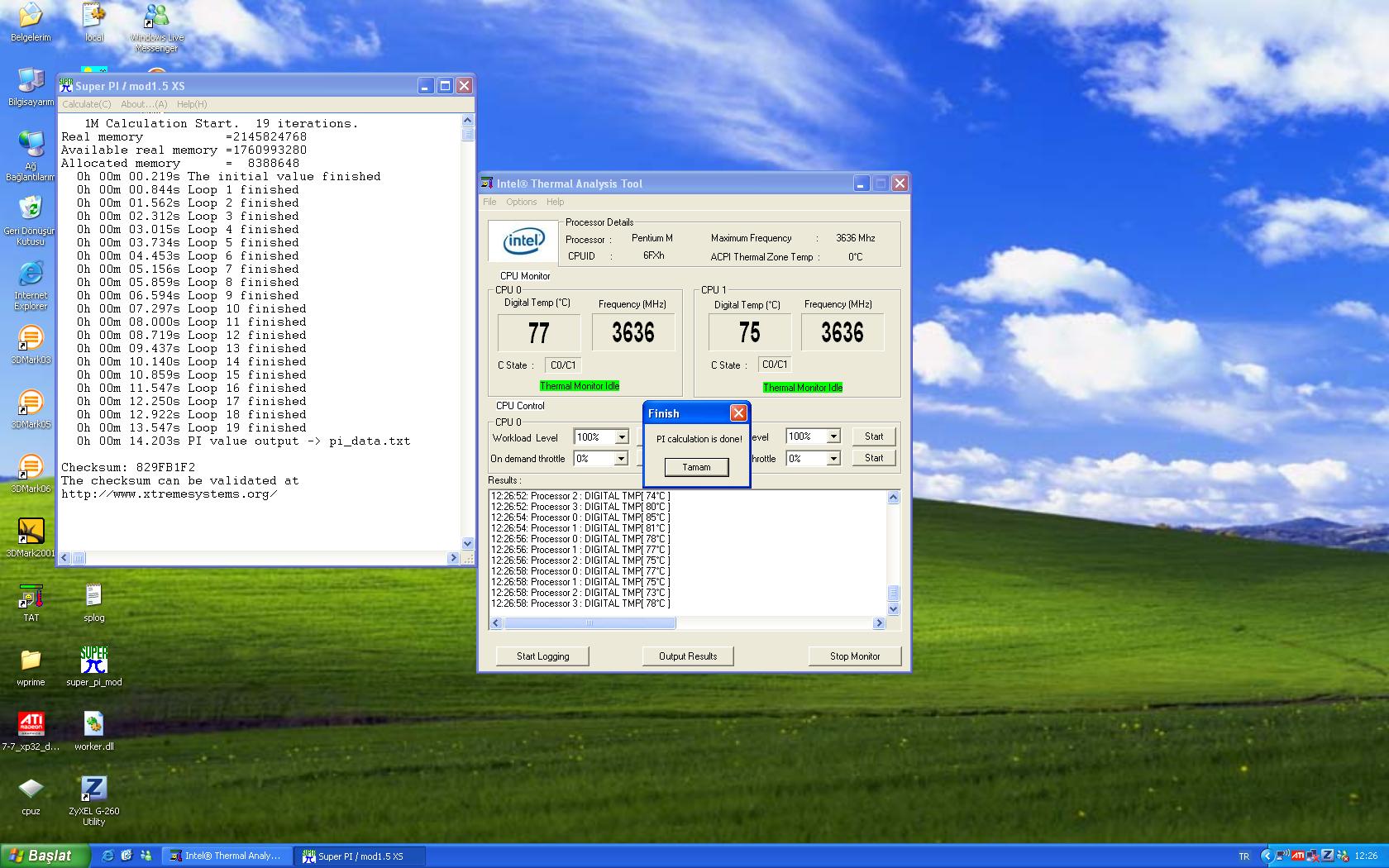
Task: Open File menu in Thermal Analysis Tool
Action: (489, 202)
